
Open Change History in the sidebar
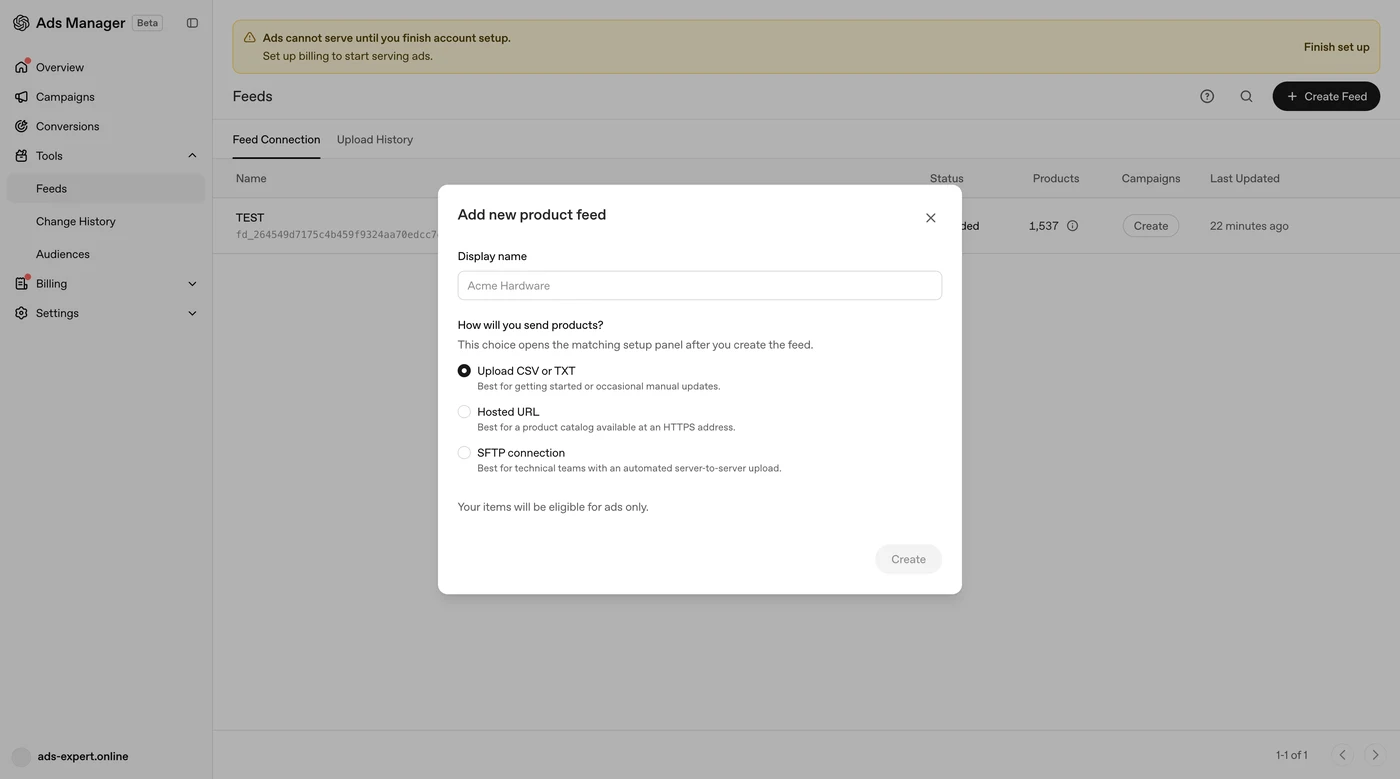tap(106, 221)
